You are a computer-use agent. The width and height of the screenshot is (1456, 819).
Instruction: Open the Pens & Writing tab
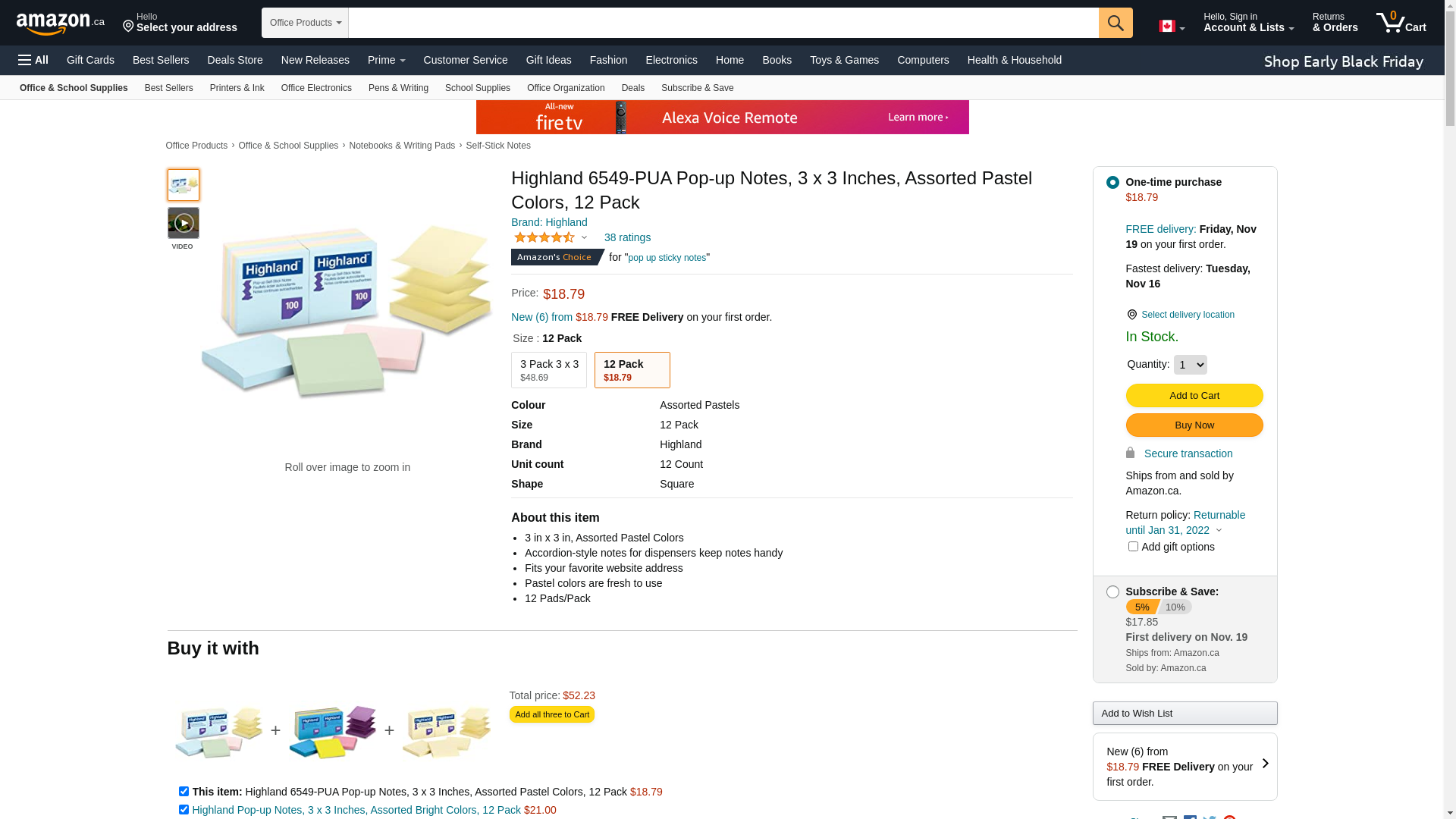click(x=398, y=88)
